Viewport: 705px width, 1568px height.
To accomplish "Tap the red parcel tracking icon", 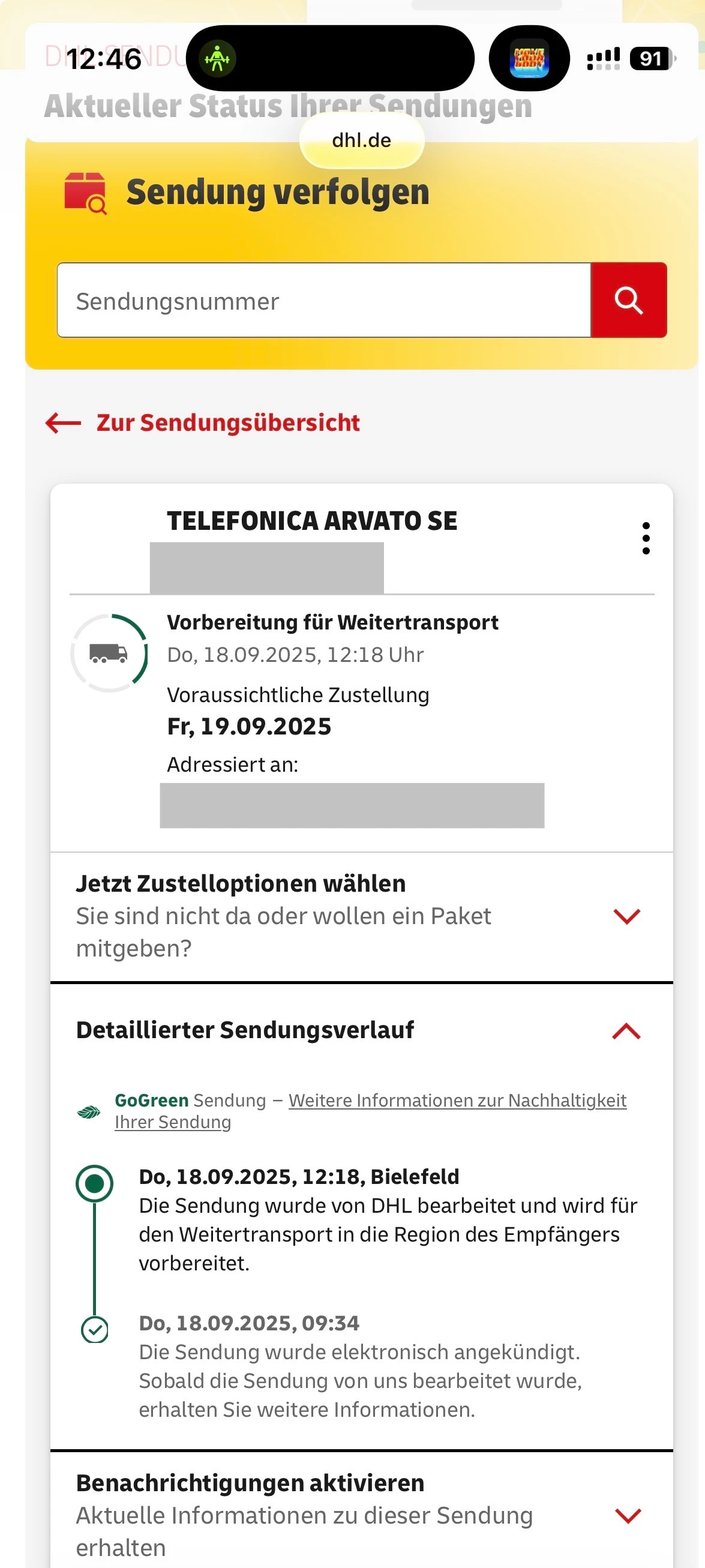I will pos(85,194).
